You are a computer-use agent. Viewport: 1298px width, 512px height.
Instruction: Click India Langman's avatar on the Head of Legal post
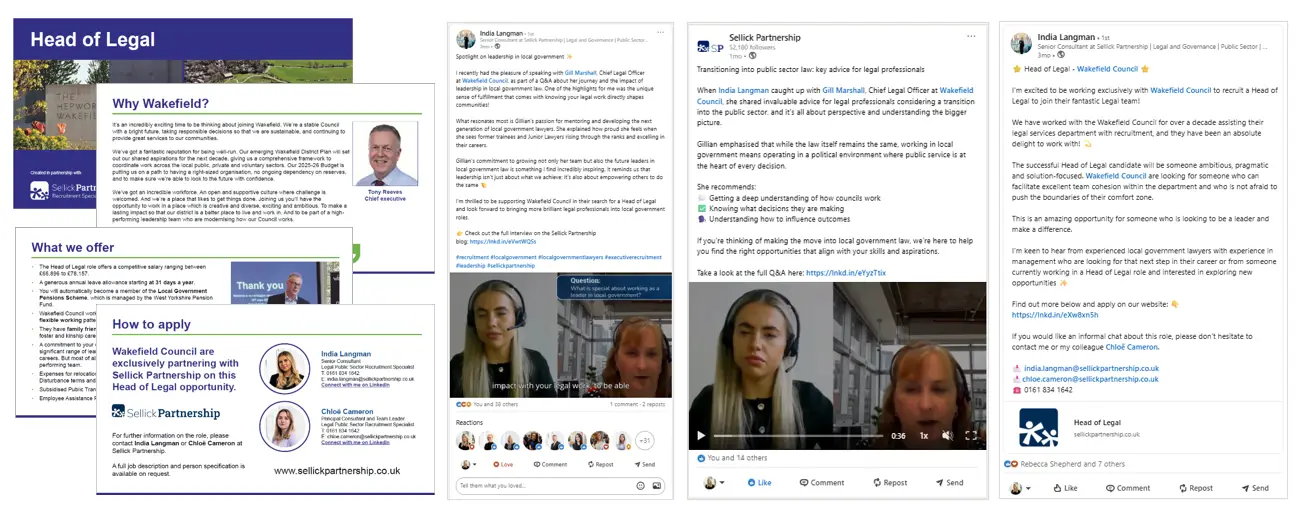pos(1021,43)
